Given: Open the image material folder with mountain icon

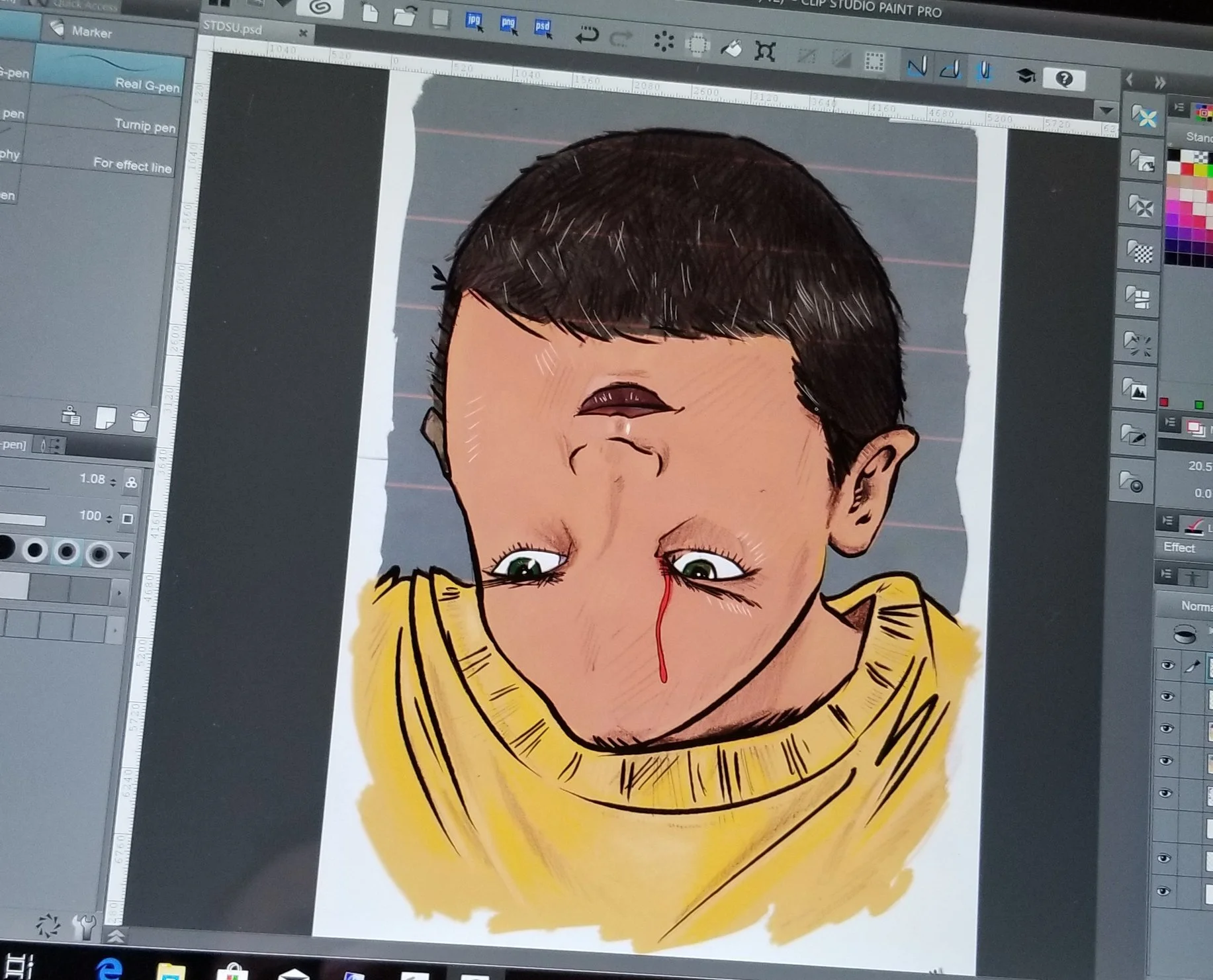Looking at the screenshot, I should pyautogui.click(x=1136, y=388).
